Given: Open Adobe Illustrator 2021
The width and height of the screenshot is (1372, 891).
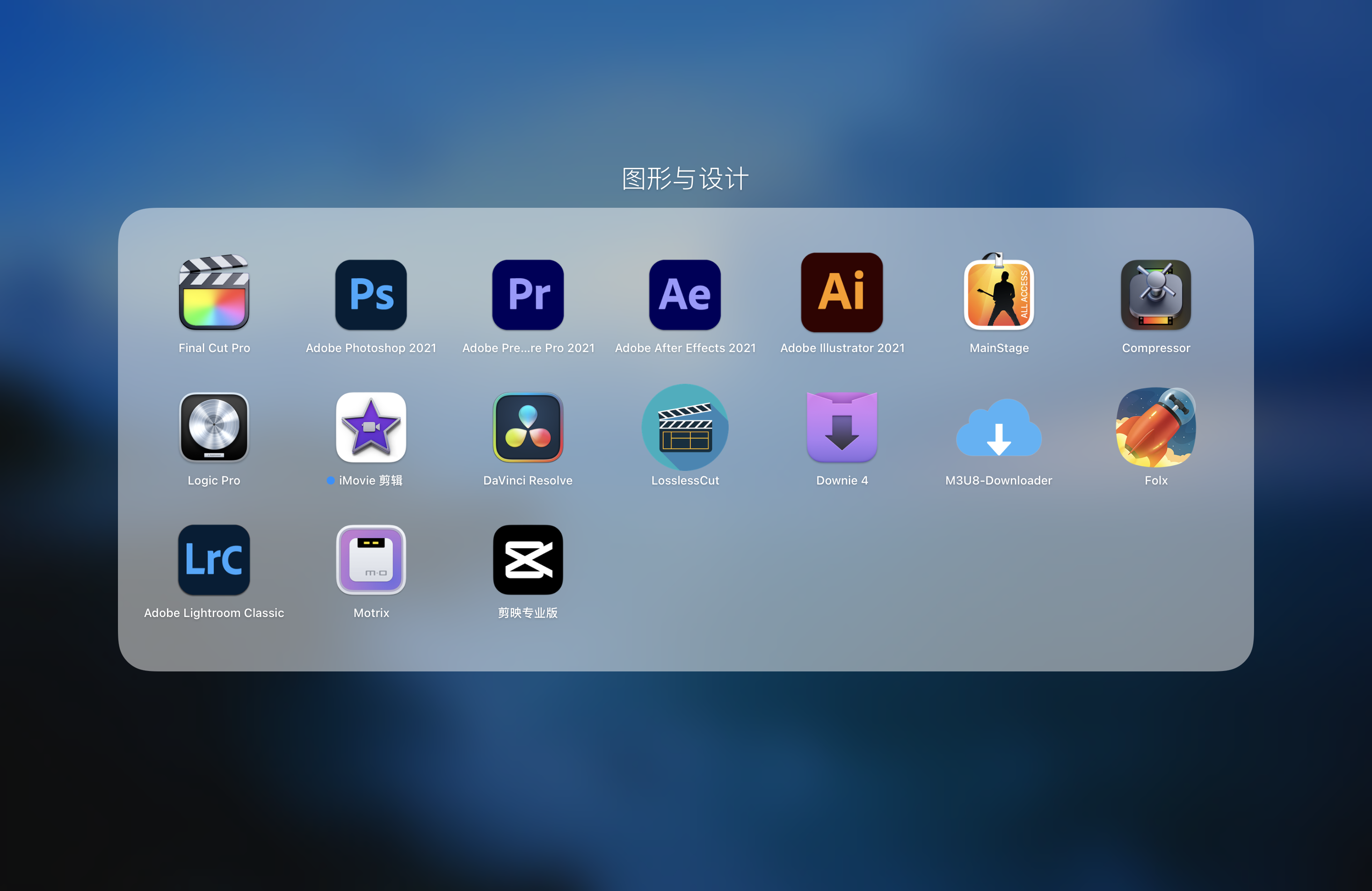Looking at the screenshot, I should point(842,293).
